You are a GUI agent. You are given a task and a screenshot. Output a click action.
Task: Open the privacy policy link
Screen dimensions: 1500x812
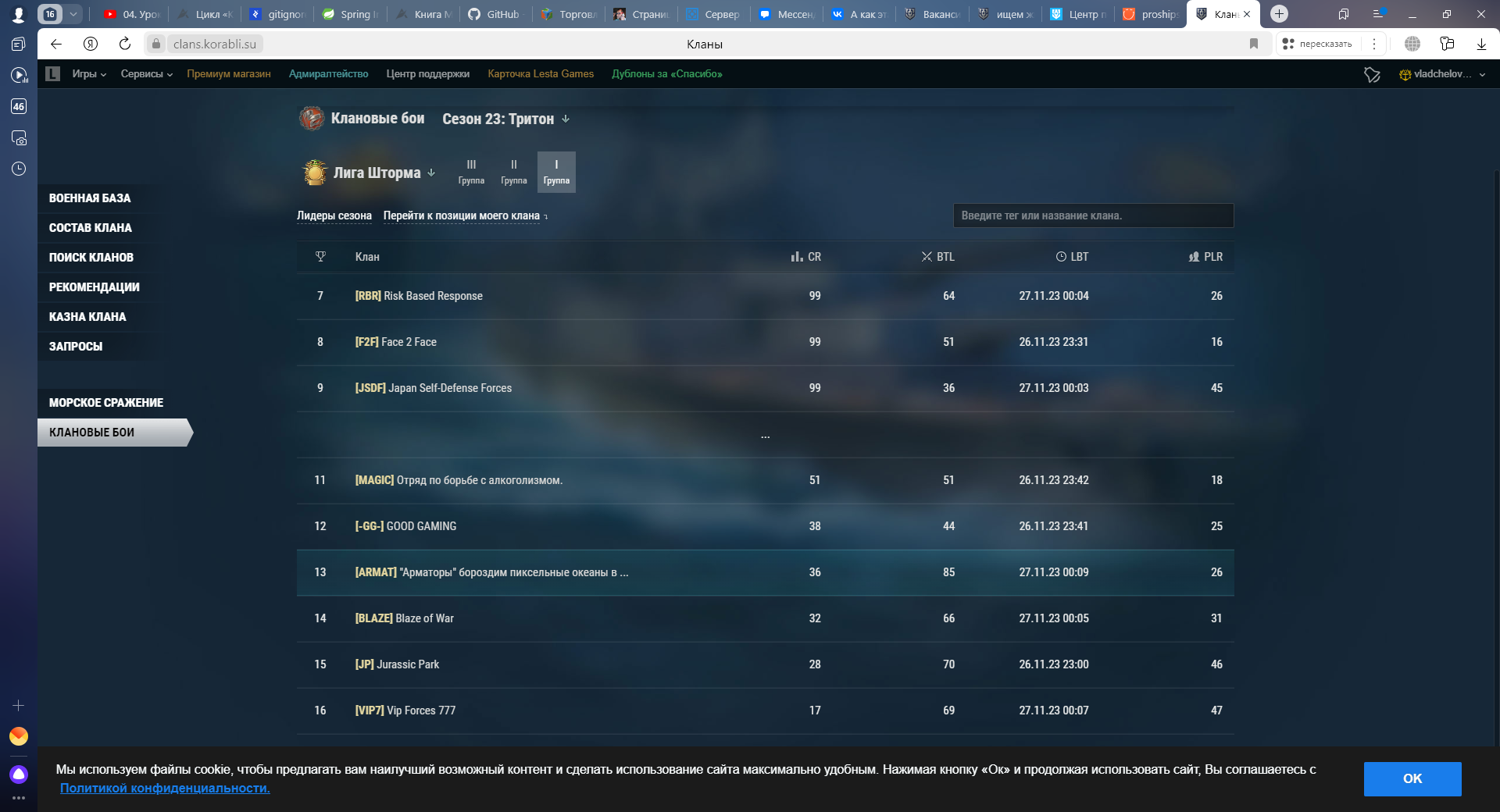click(x=165, y=789)
